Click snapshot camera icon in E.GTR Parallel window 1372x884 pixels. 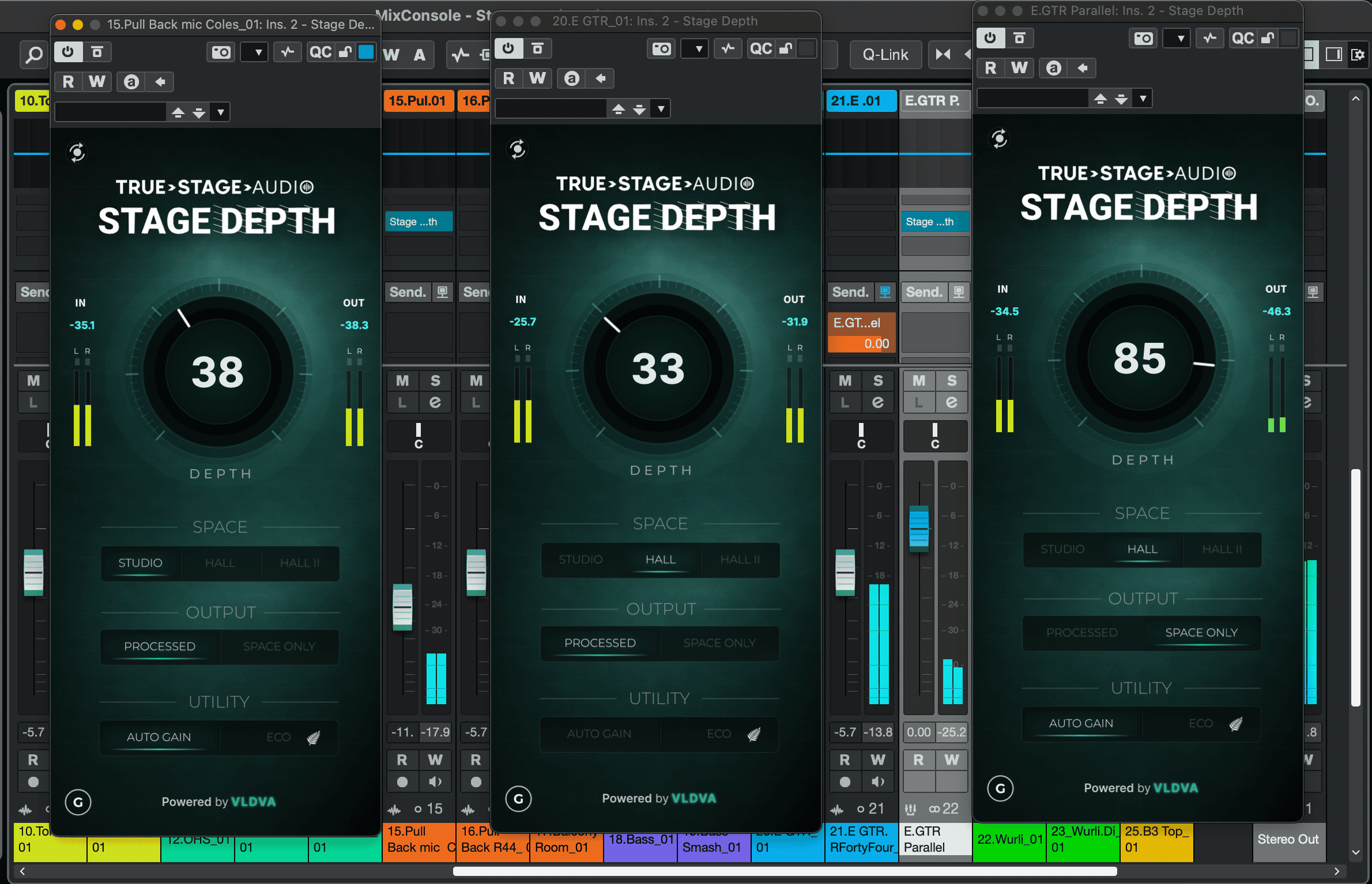(1144, 39)
